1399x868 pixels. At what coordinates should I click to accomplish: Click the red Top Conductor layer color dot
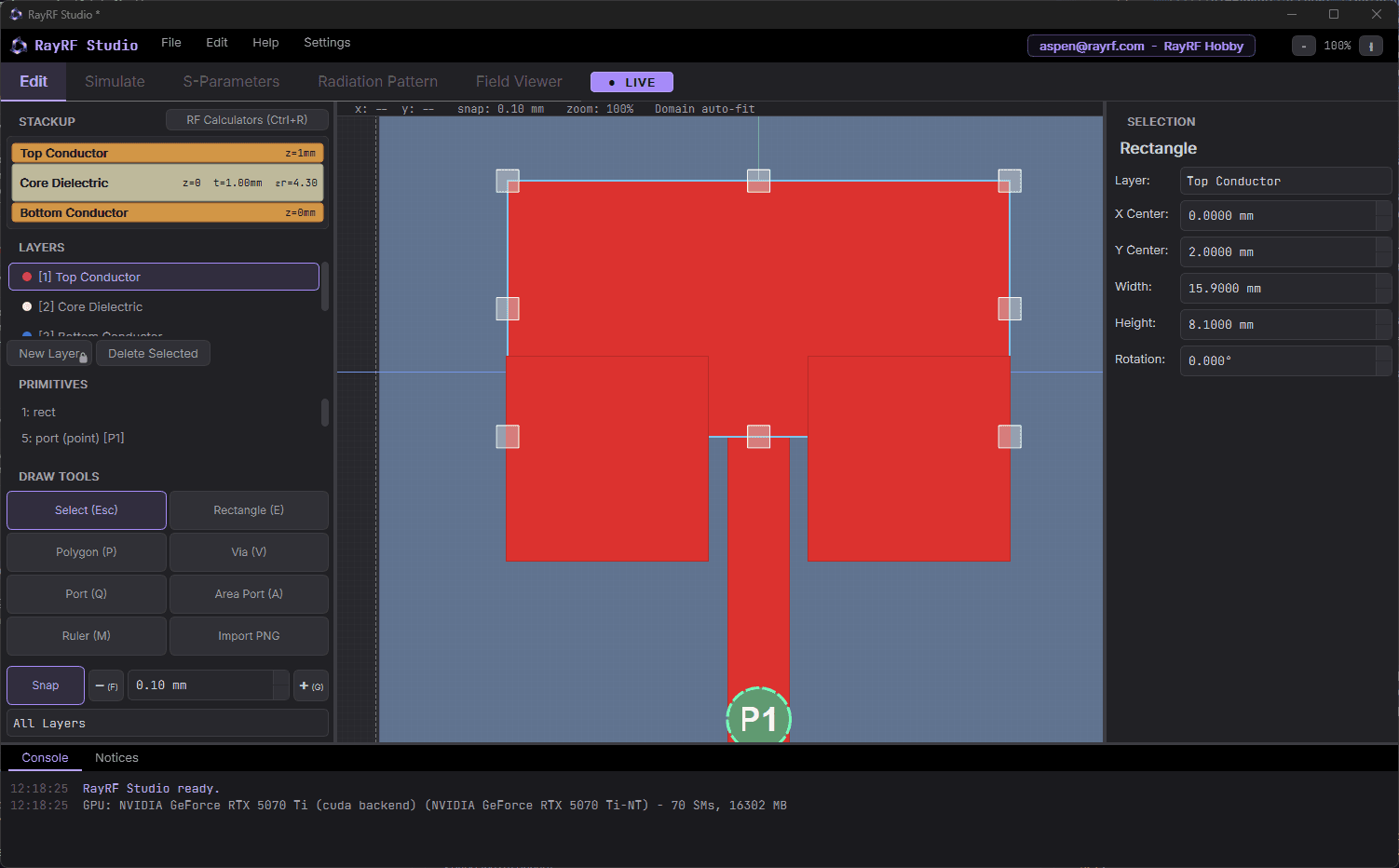tap(27, 277)
